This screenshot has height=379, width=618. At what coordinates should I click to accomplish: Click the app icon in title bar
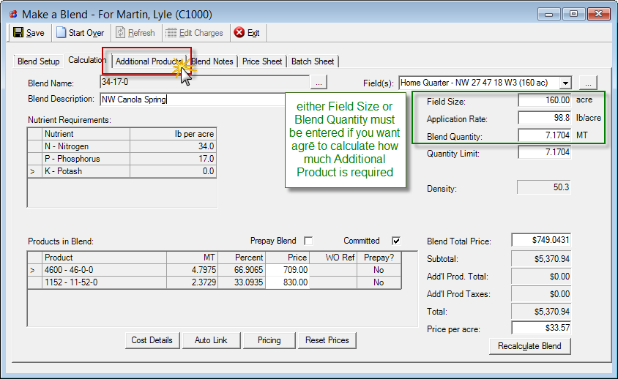tap(14, 14)
